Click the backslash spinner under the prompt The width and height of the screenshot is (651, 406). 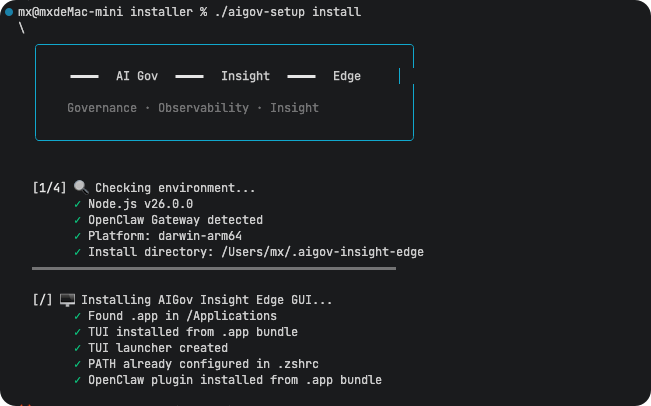tap(22, 28)
